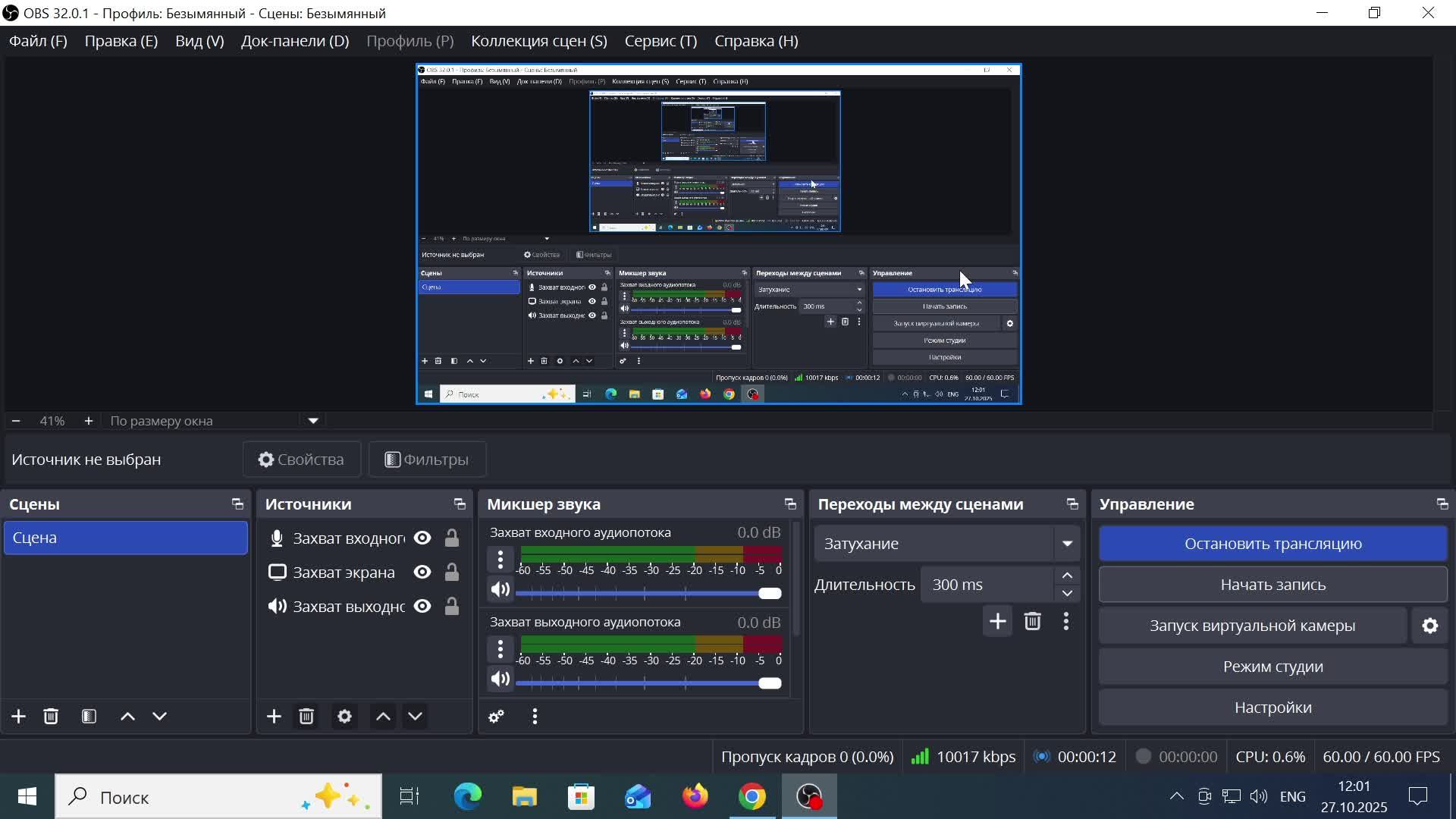Toggle visibility of Захват выходного source
The width and height of the screenshot is (1456, 819).
[422, 607]
